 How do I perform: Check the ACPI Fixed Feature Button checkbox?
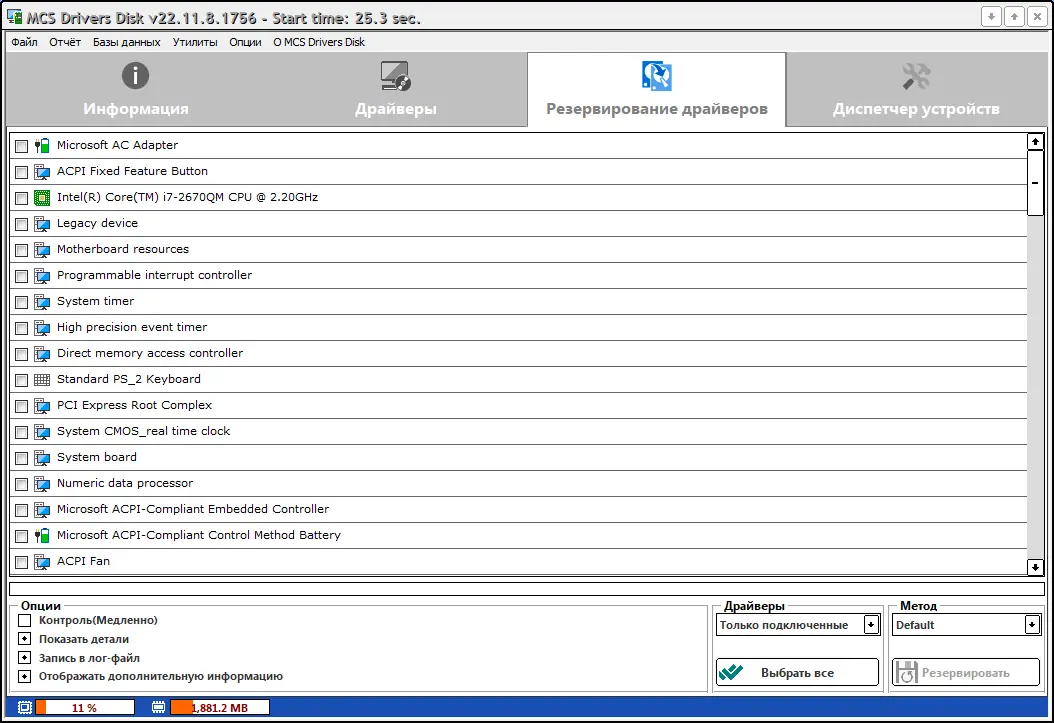click(22, 172)
